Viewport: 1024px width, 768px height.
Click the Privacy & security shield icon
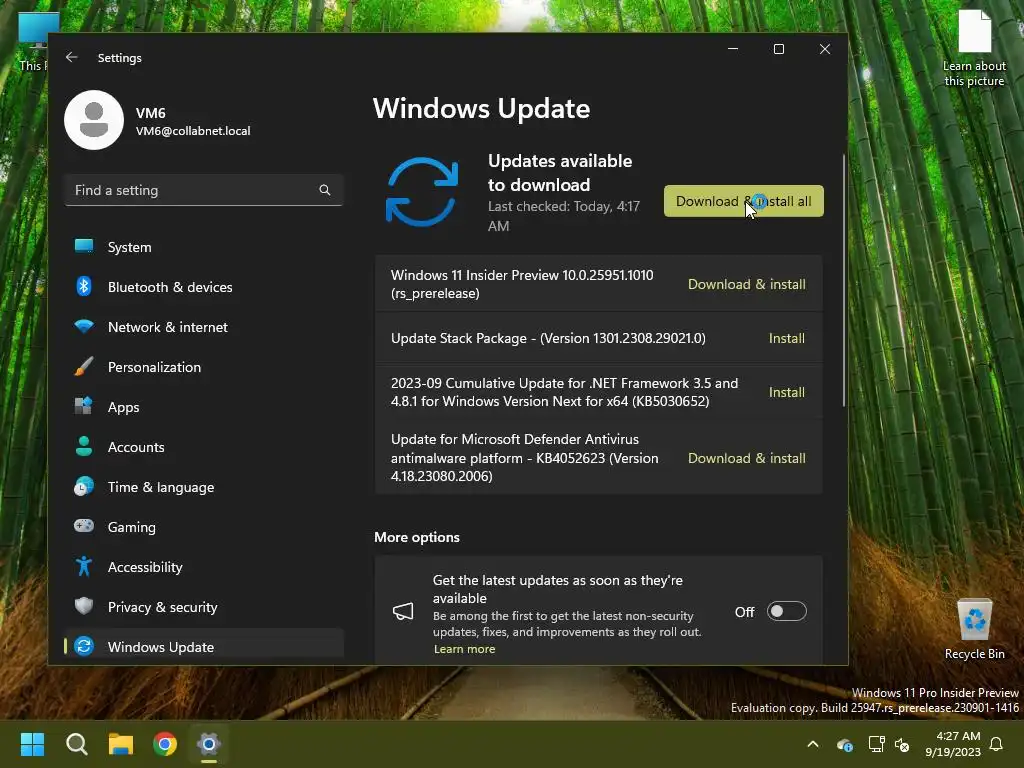coord(84,606)
